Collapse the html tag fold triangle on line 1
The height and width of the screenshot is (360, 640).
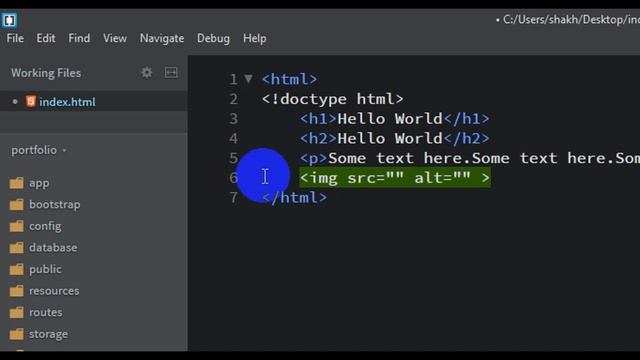click(248, 78)
